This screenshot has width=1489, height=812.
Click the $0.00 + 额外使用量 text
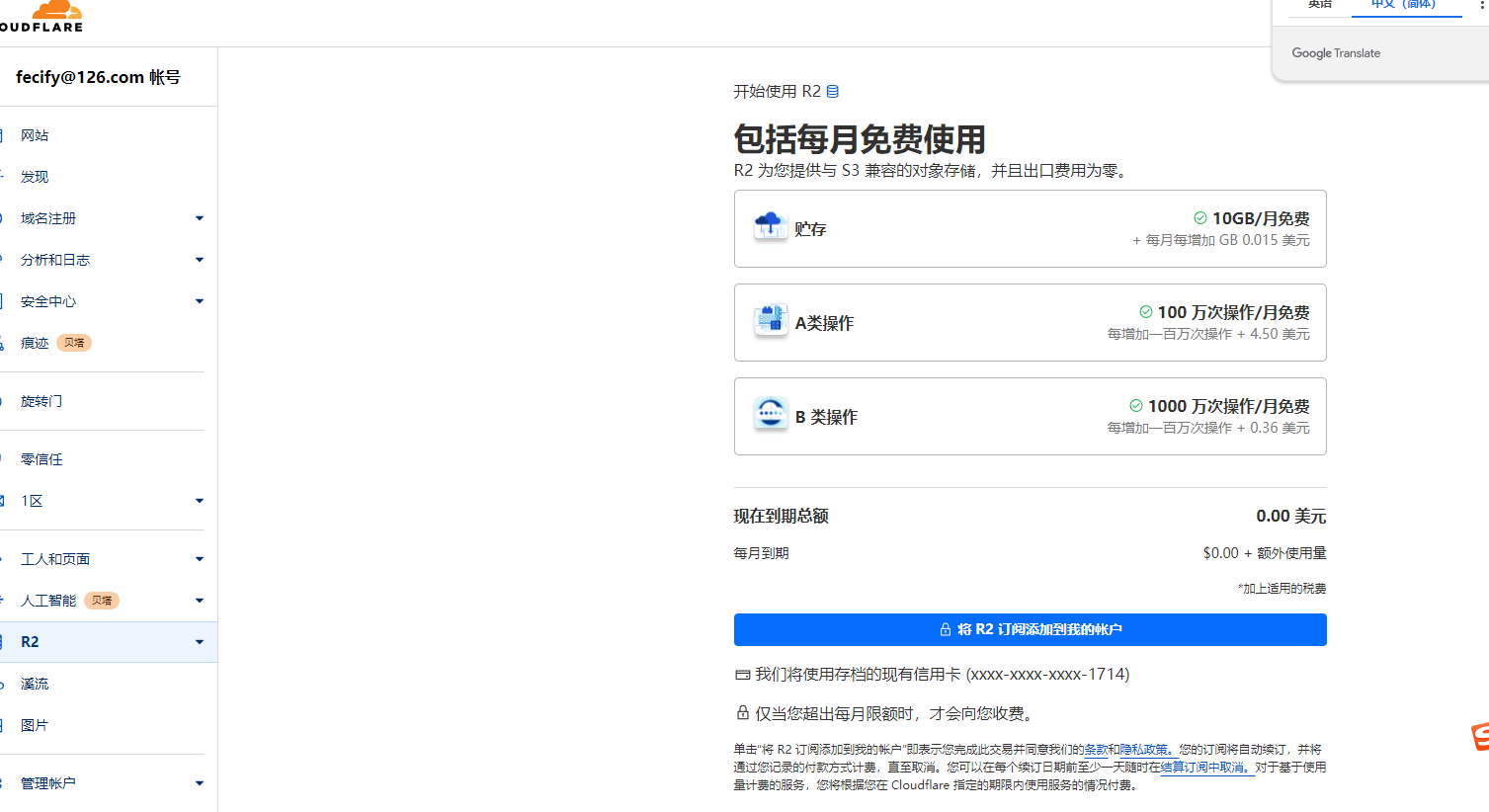[x=1265, y=553]
